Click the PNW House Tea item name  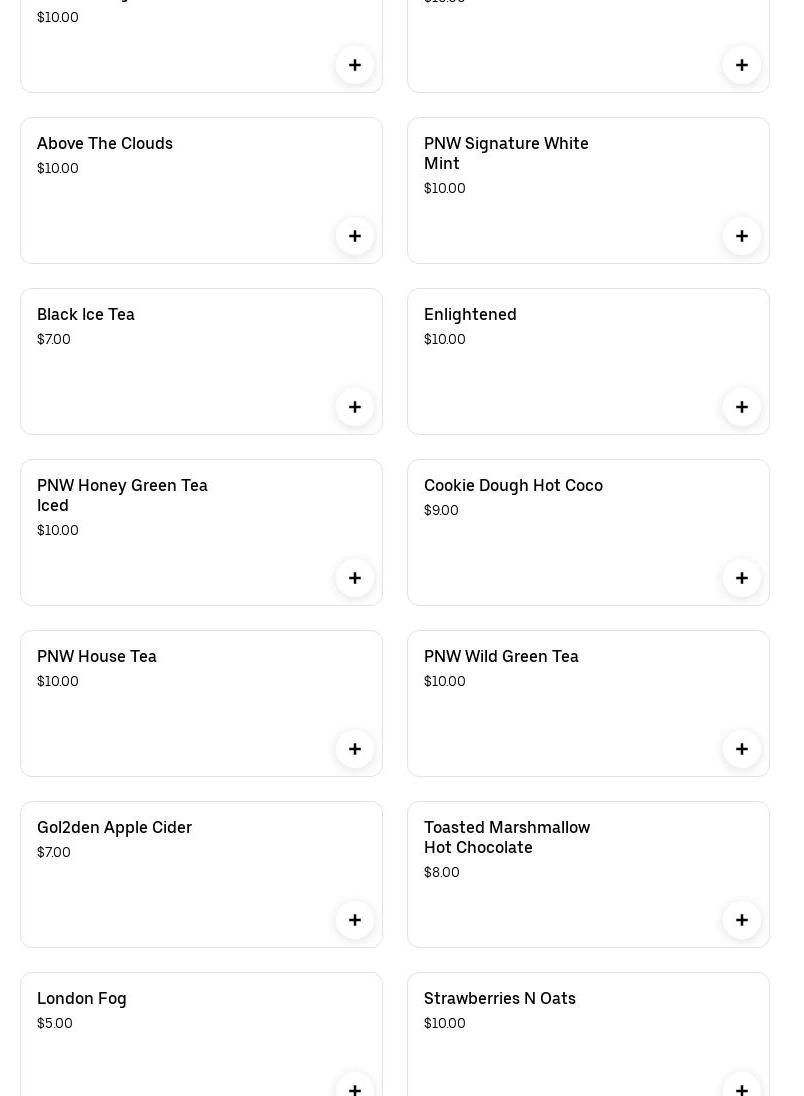[x=97, y=657]
